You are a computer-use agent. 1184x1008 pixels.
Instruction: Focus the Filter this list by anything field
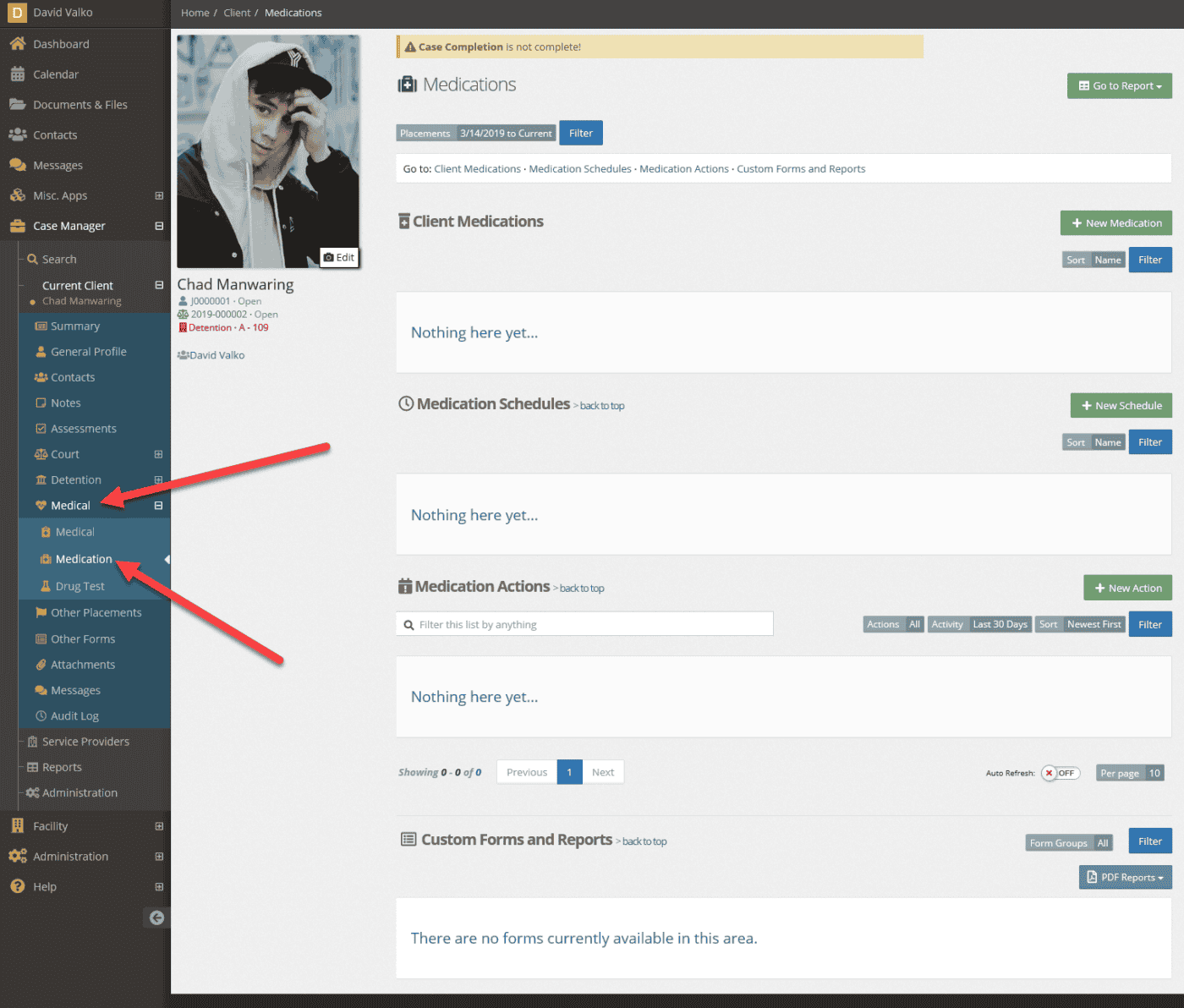tap(584, 624)
